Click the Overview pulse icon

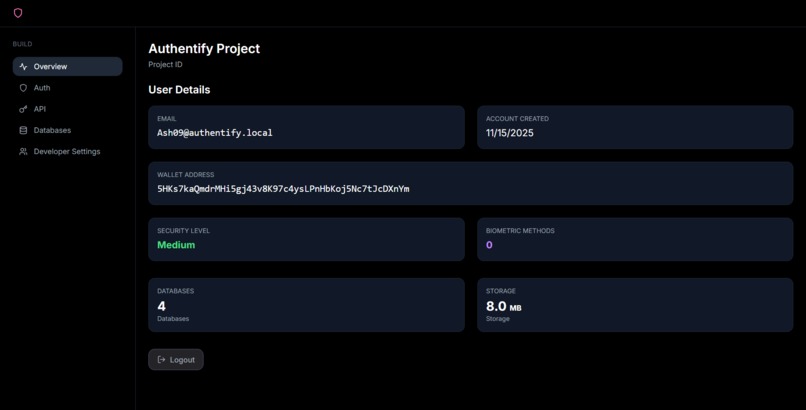23,67
